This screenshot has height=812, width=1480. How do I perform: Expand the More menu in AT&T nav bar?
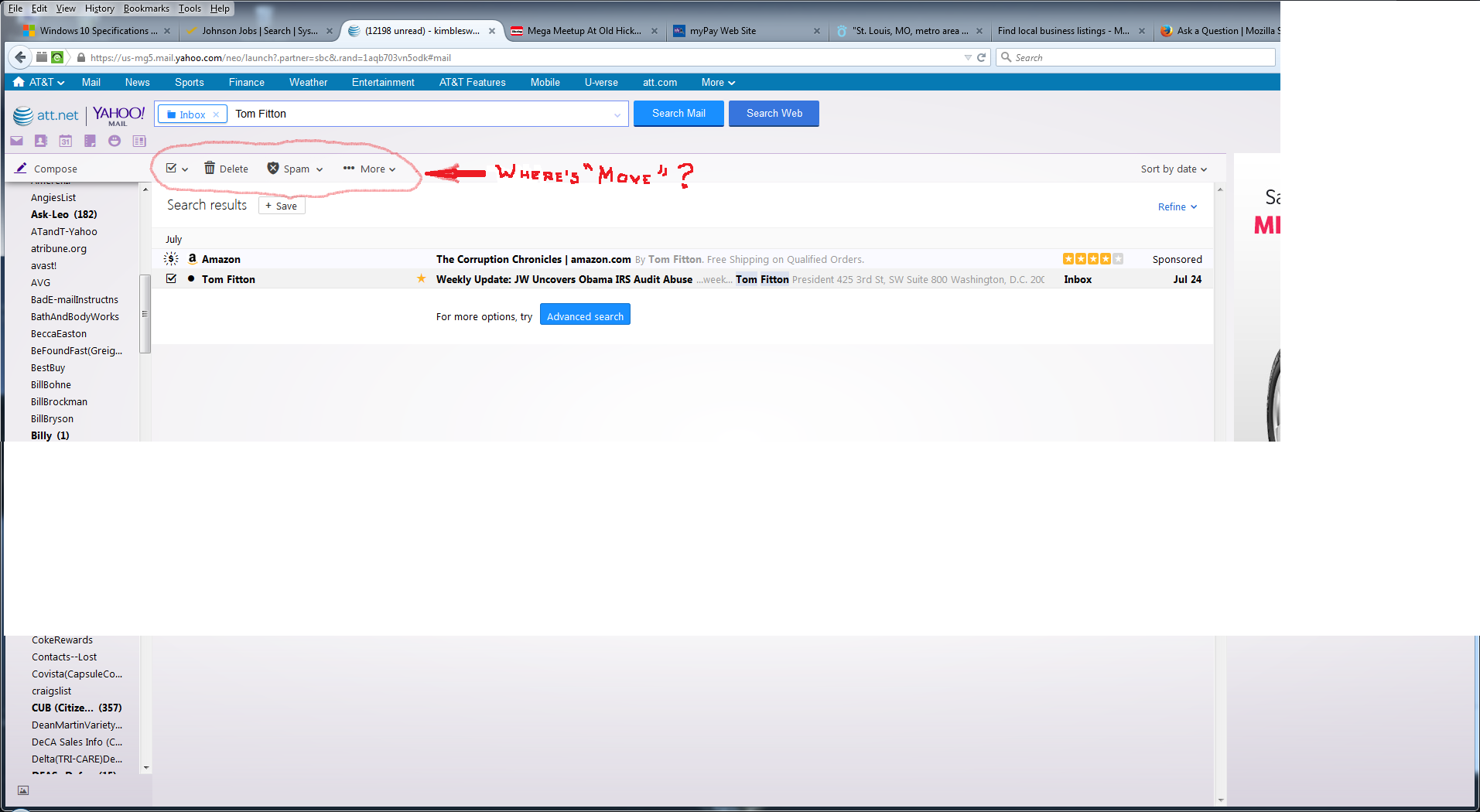pyautogui.click(x=718, y=82)
